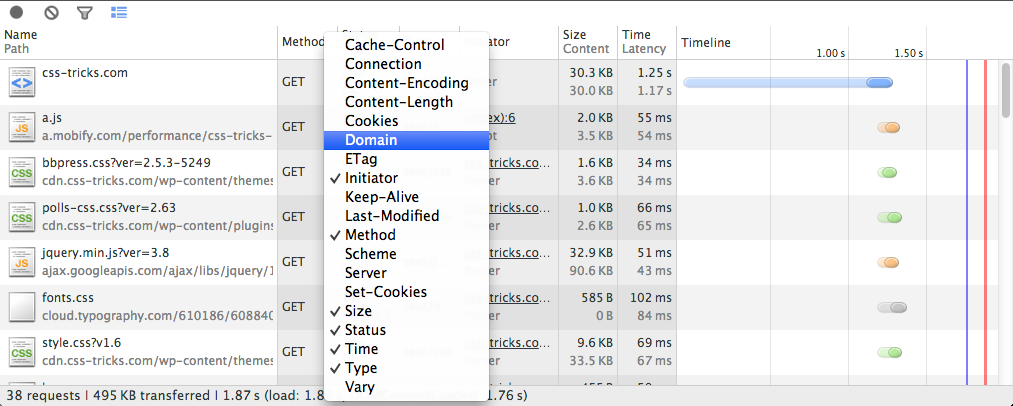
Task: Click the Timeline column header
Action: click(706, 42)
